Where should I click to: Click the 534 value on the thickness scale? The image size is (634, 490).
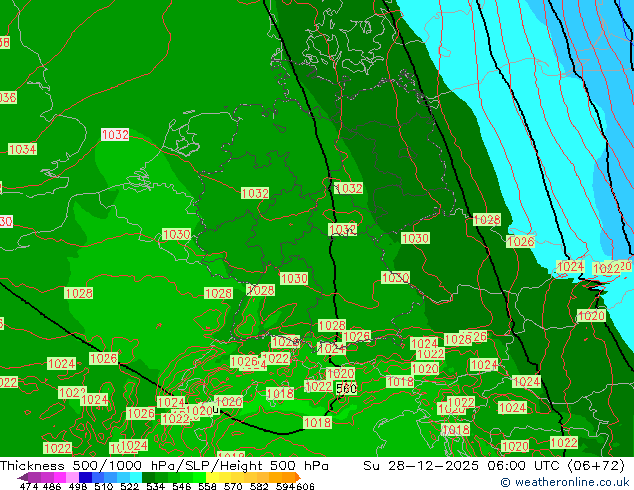point(155,486)
